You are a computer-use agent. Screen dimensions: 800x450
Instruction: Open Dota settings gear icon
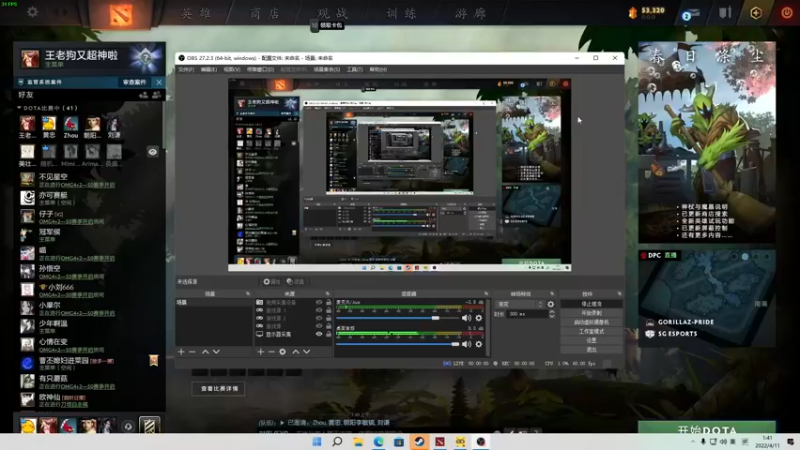click(32, 12)
